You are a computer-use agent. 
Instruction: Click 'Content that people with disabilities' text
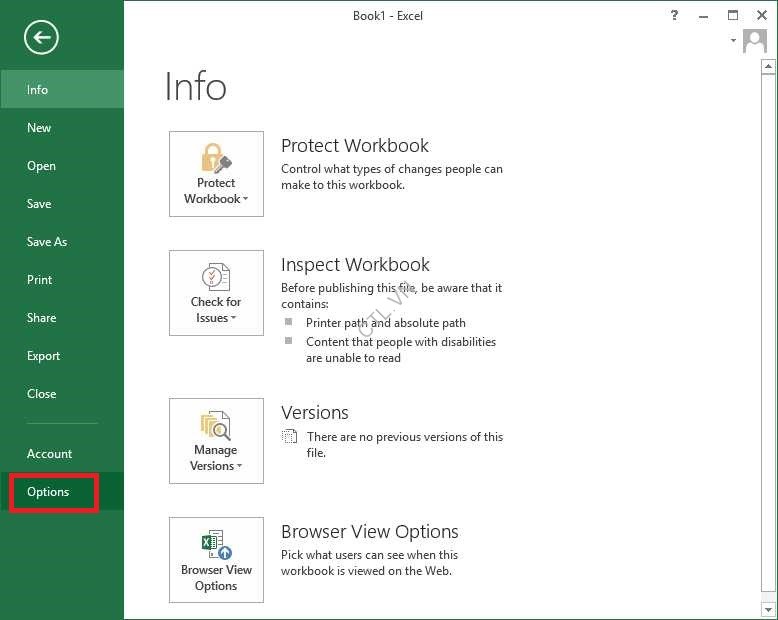click(x=401, y=342)
